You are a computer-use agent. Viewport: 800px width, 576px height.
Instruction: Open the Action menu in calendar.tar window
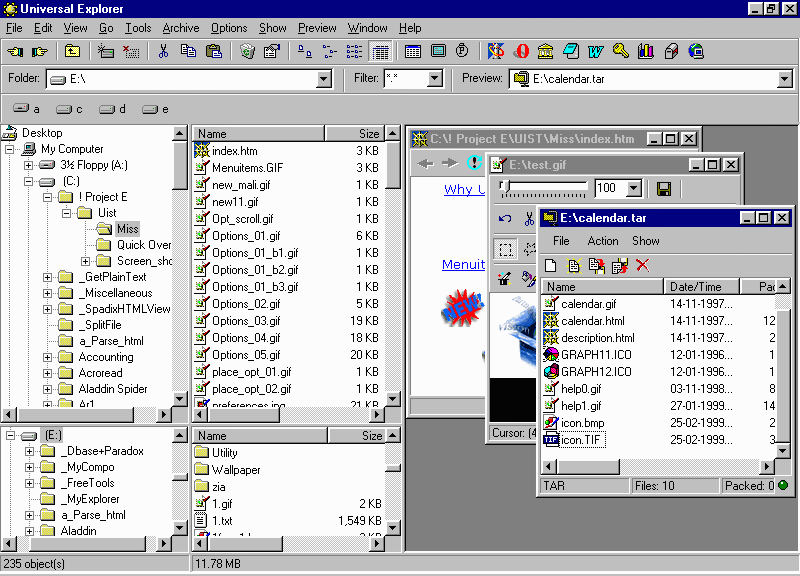coord(603,241)
